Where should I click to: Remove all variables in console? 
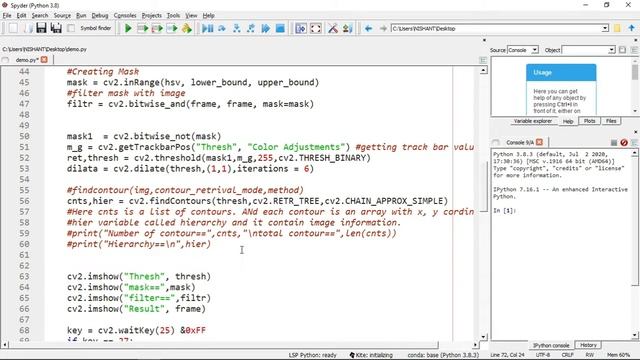pyautogui.click(x=624, y=142)
